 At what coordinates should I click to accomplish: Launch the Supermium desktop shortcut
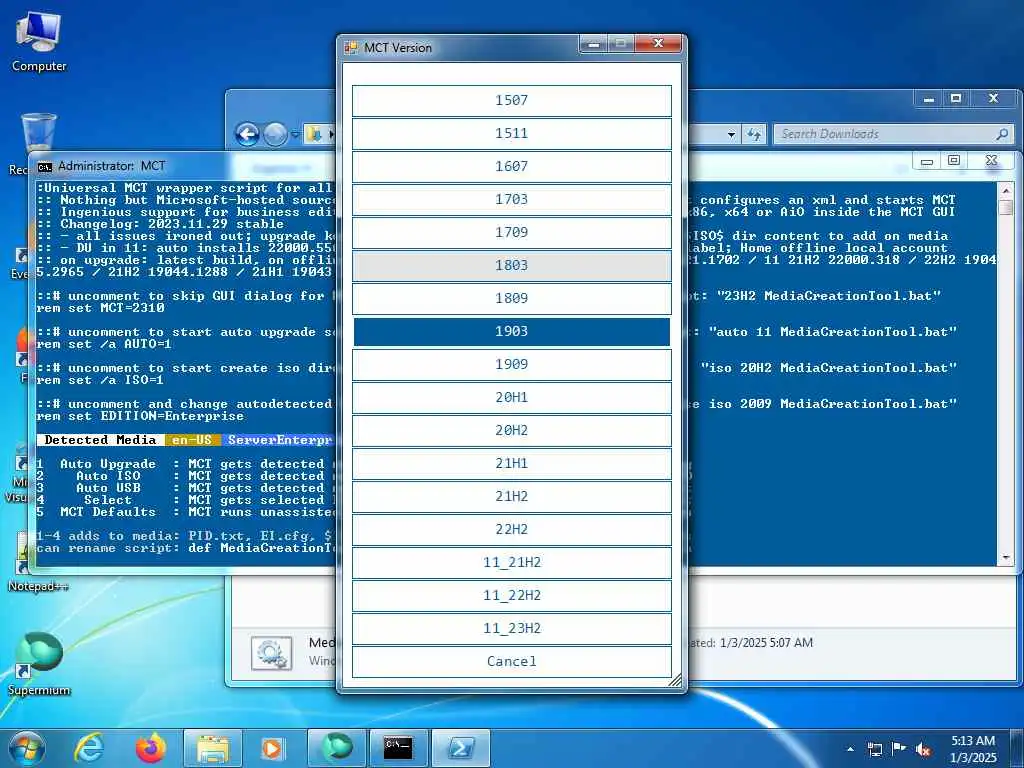pos(39,663)
